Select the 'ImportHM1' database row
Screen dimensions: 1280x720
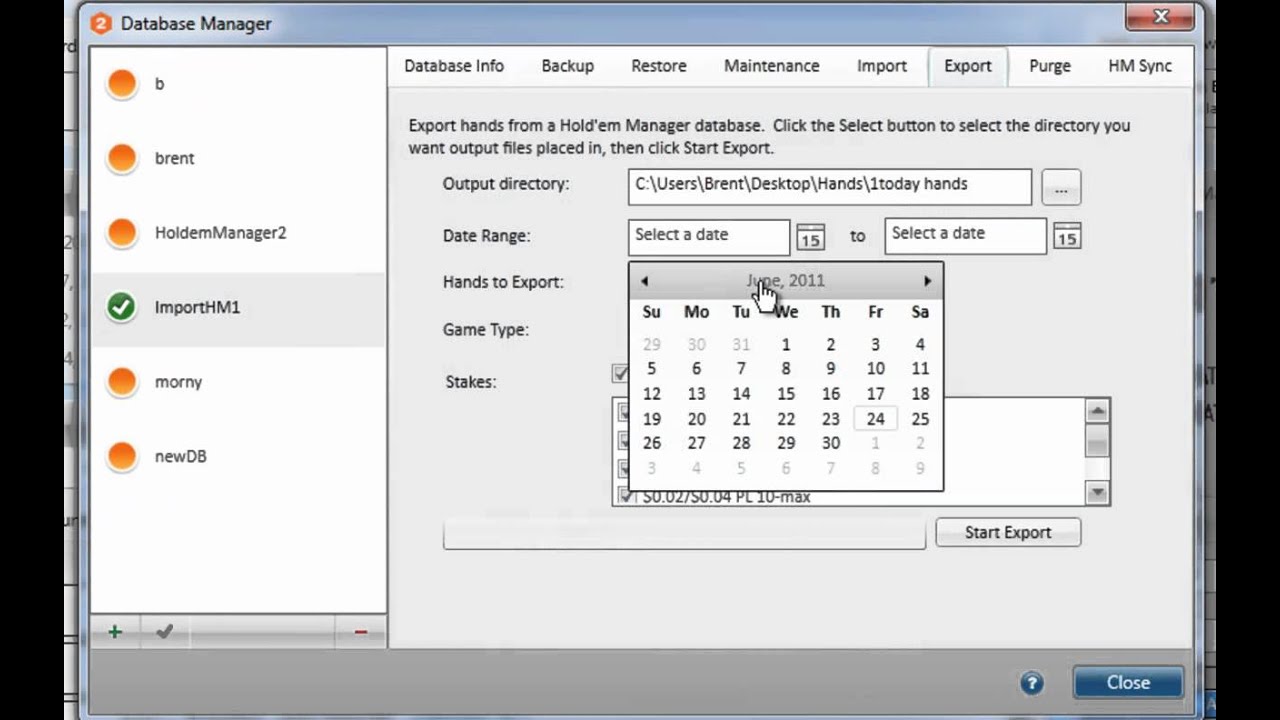click(x=238, y=307)
